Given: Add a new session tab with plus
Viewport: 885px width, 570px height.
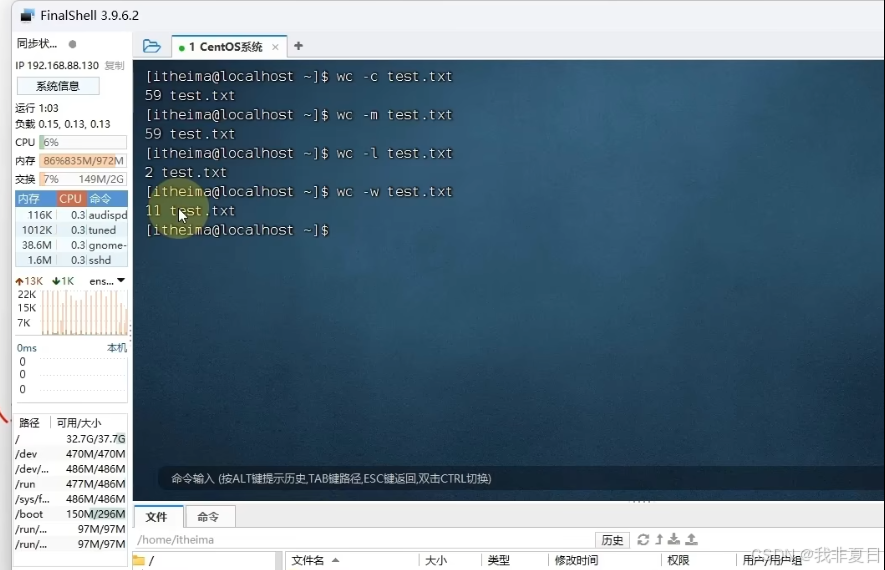Looking at the screenshot, I should (x=299, y=46).
